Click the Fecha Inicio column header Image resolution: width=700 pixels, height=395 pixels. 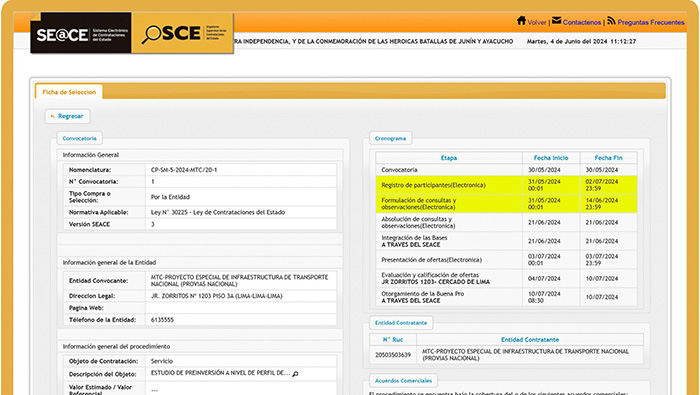[551, 158]
